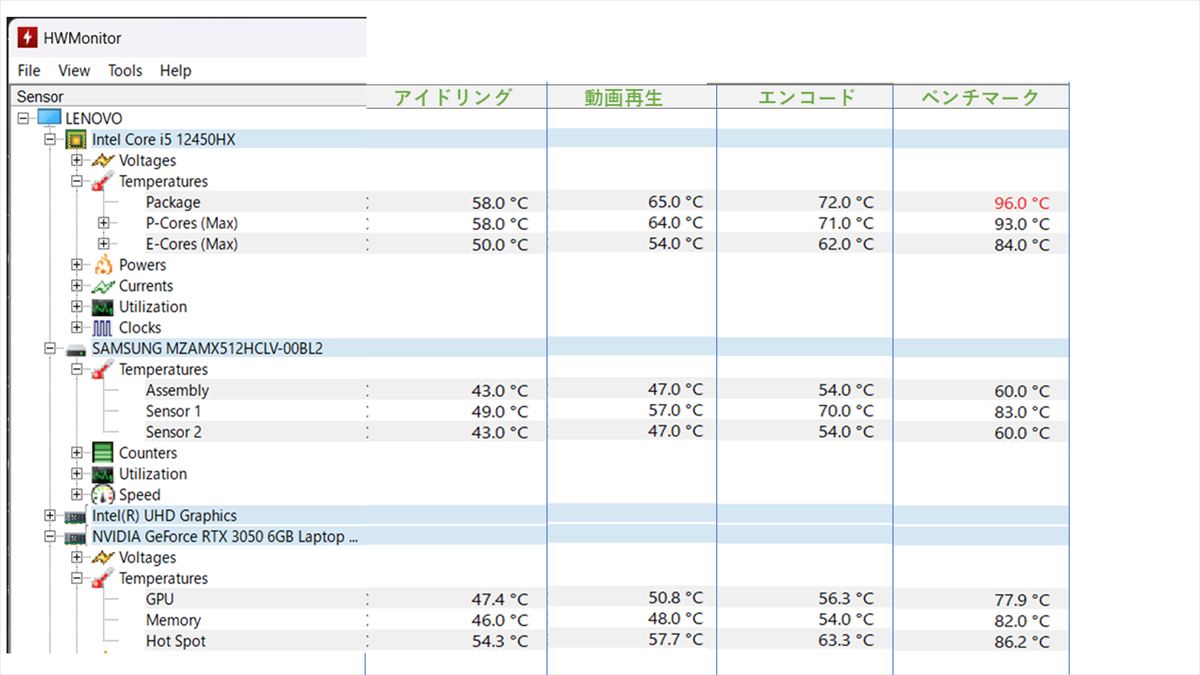Expand the E-Cores (Max) row
1200x675 pixels.
tap(104, 244)
